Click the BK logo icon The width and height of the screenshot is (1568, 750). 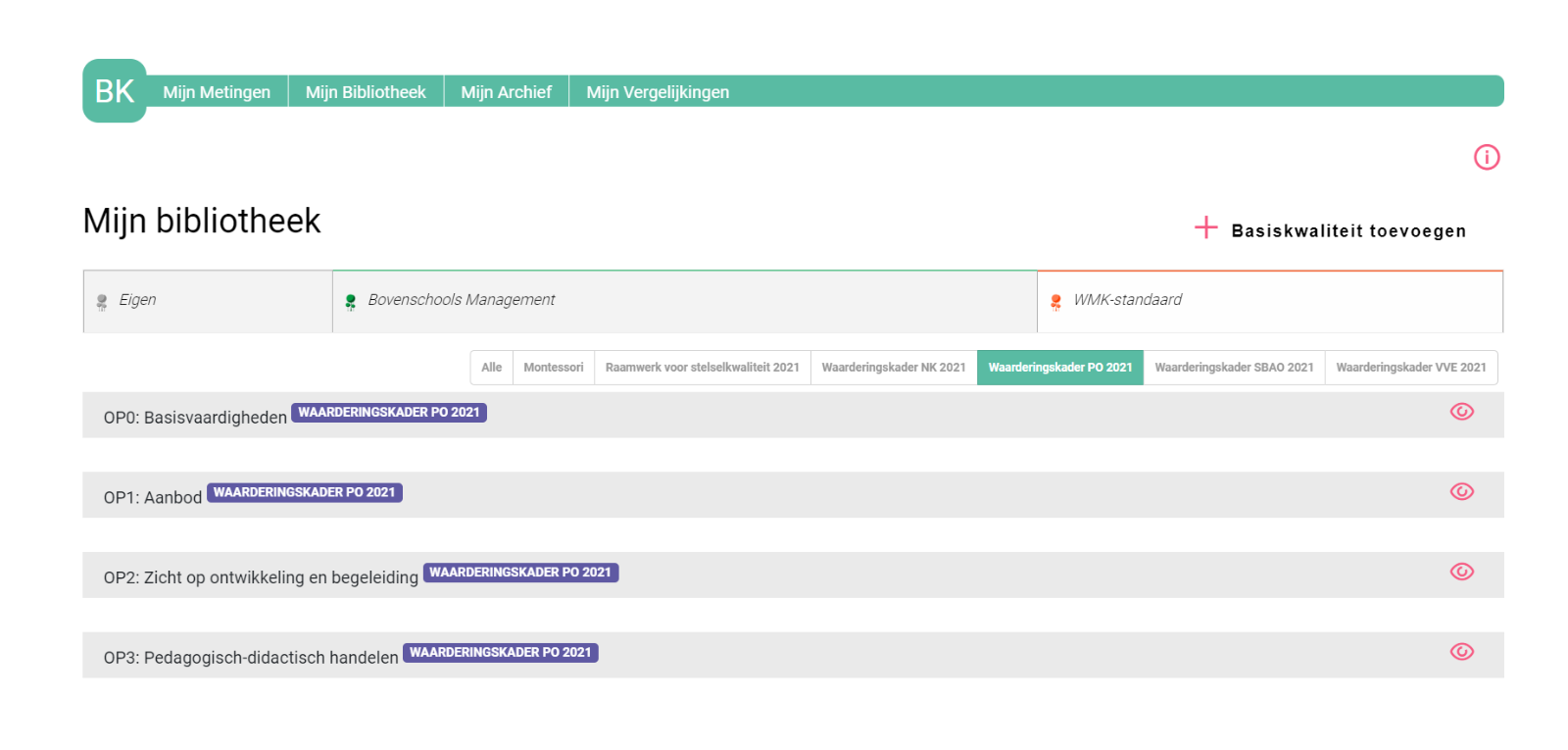point(115,91)
